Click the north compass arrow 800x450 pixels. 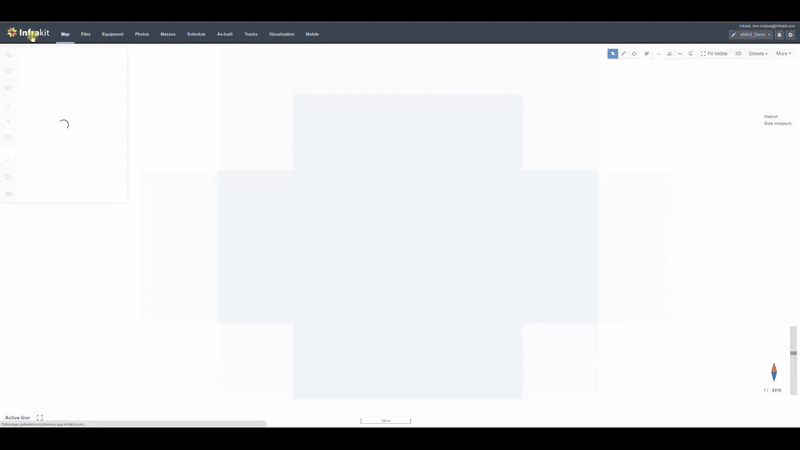click(x=774, y=372)
